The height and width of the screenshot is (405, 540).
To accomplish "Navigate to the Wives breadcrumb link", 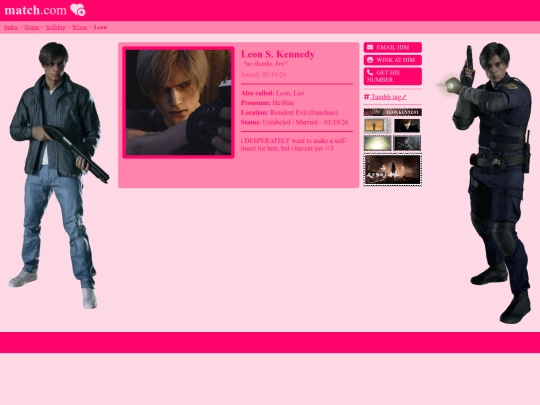I will (x=80, y=27).
